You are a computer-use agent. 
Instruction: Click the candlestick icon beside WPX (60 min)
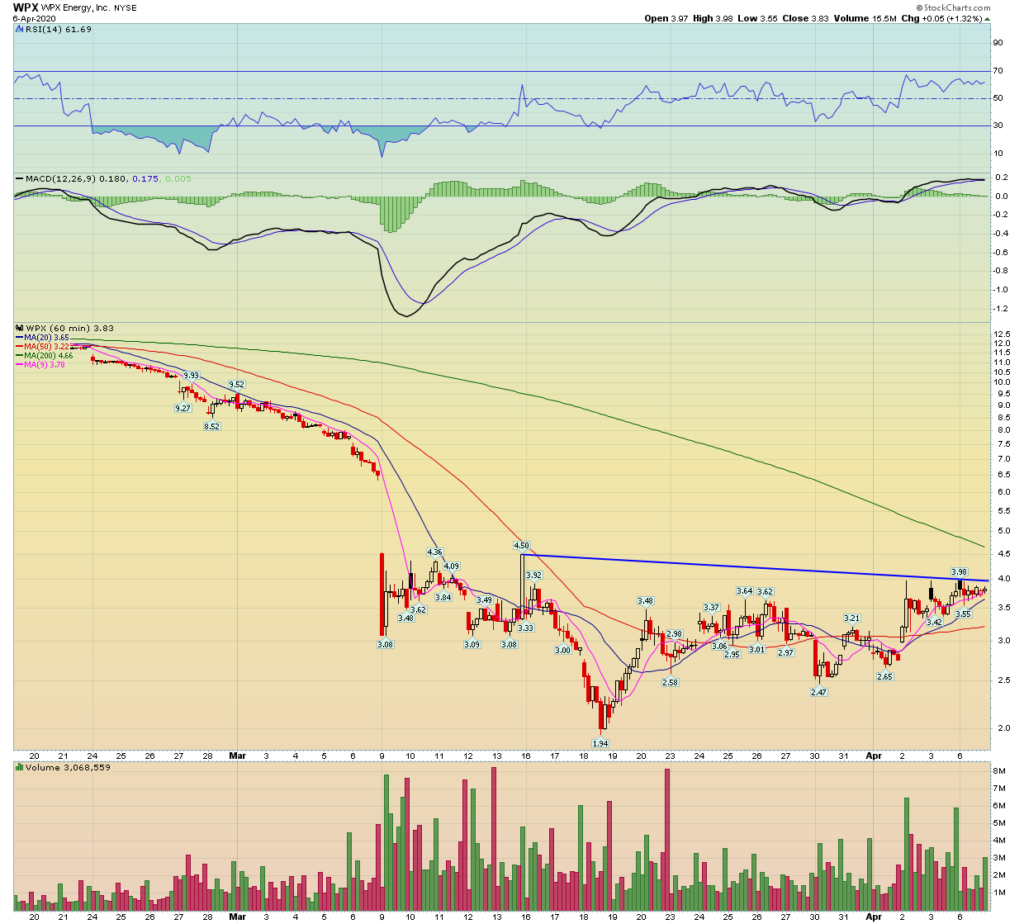[19, 328]
